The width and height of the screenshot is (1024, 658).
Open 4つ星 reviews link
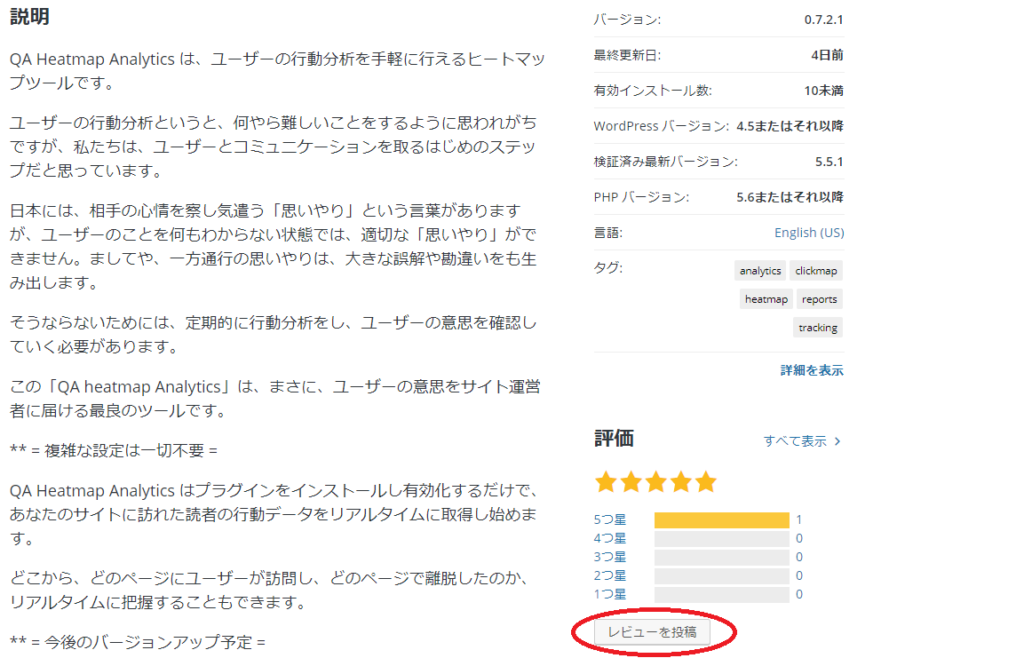pyautogui.click(x=610, y=539)
